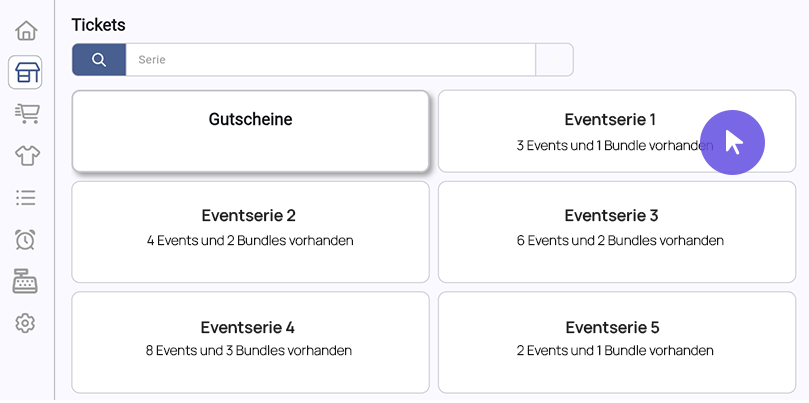The width and height of the screenshot is (809, 403).
Task: Focus the Serie search input field
Action: point(330,60)
